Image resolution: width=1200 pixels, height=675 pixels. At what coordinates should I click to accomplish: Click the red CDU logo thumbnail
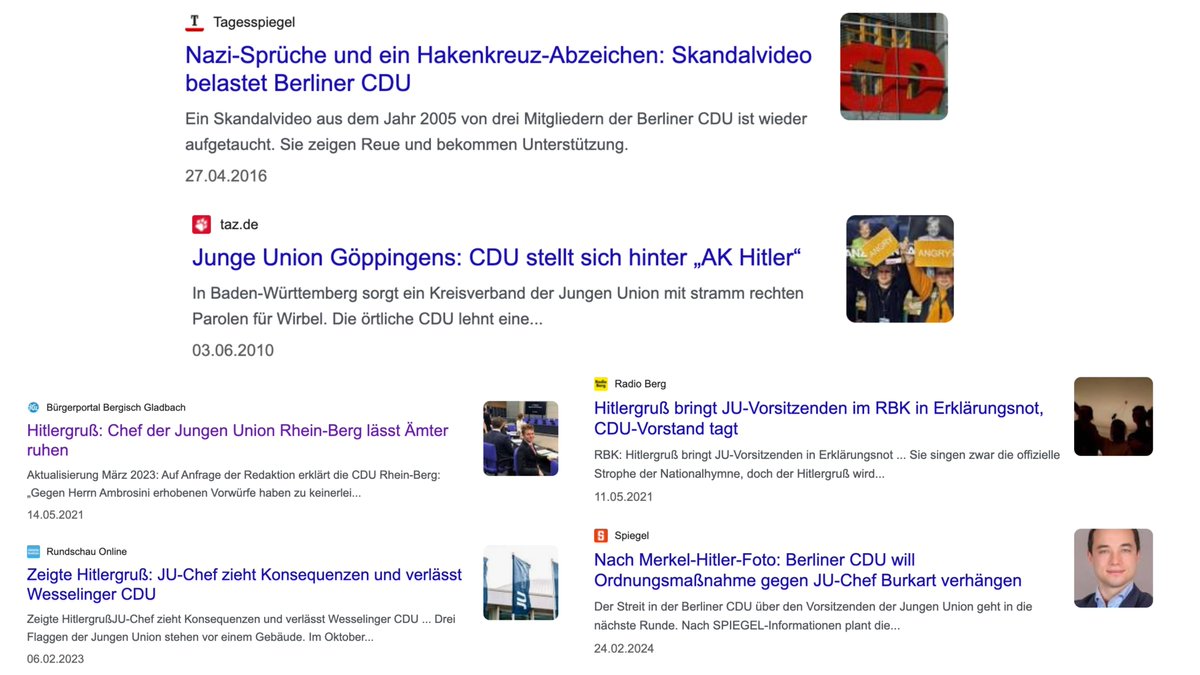point(894,66)
